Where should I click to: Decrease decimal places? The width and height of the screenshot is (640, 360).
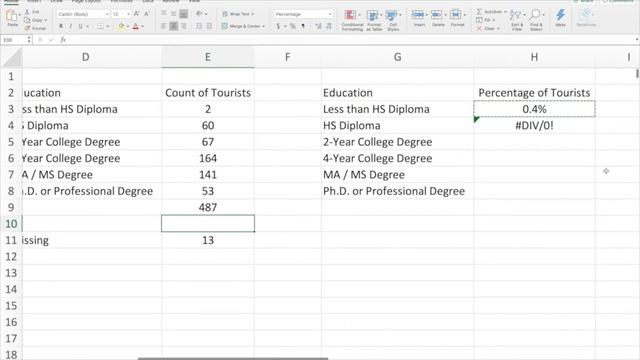tap(329, 26)
